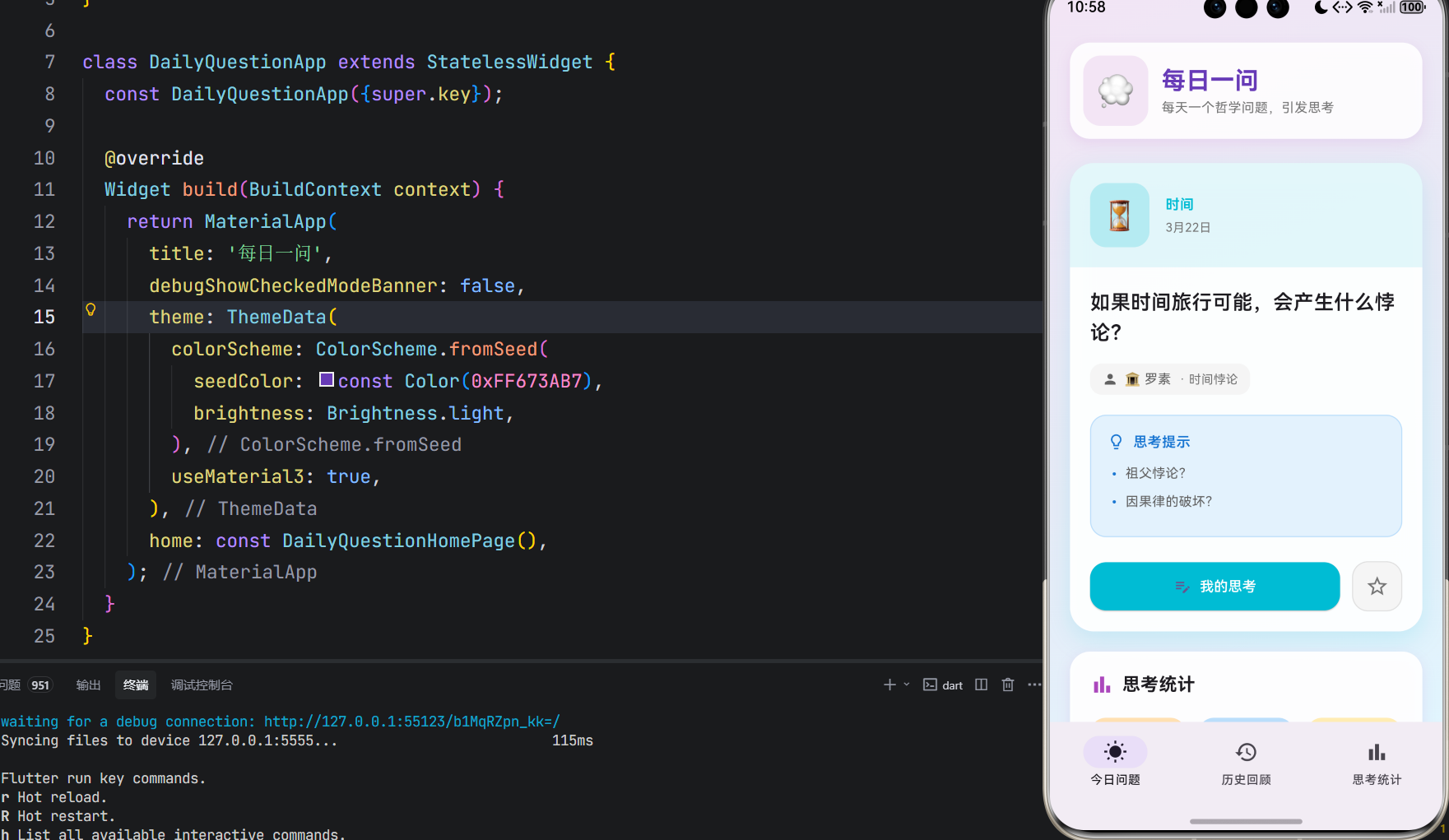
Task: Click the purple color swatch next to Color(0xFF673AB7)
Action: [327, 379]
